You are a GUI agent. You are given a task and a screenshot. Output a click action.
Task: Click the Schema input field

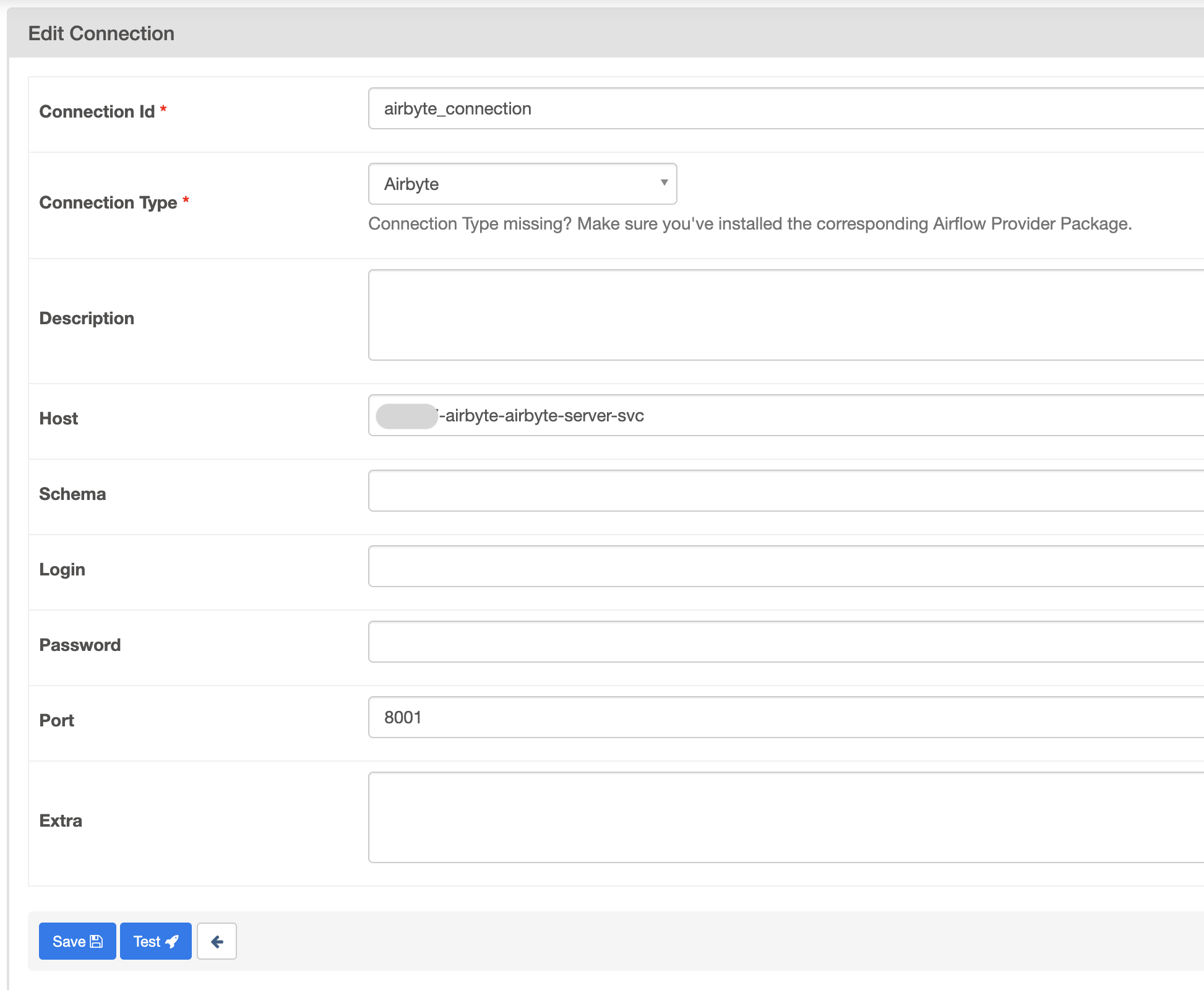[786, 491]
